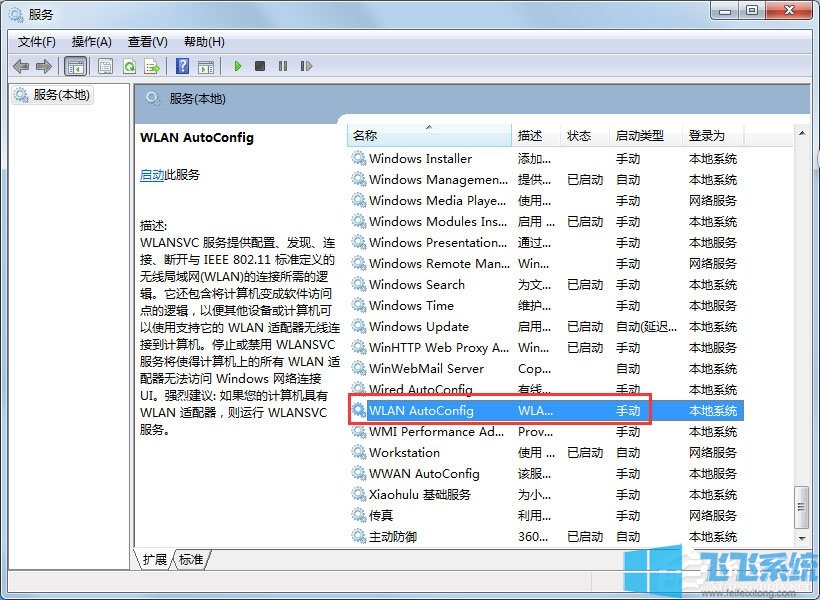The image size is (820, 600).
Task: Open the 查看(V) menu
Action: pyautogui.click(x=146, y=41)
